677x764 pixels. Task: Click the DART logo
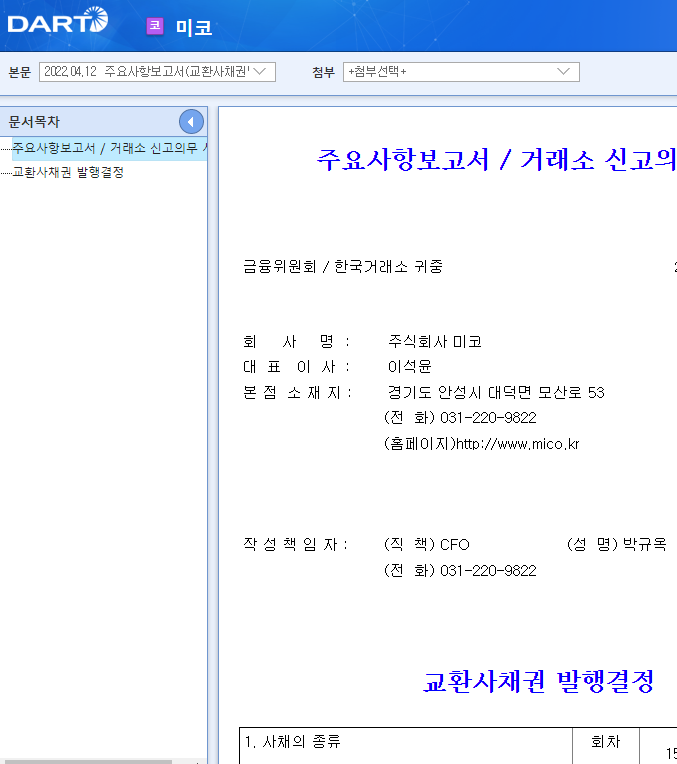58,21
